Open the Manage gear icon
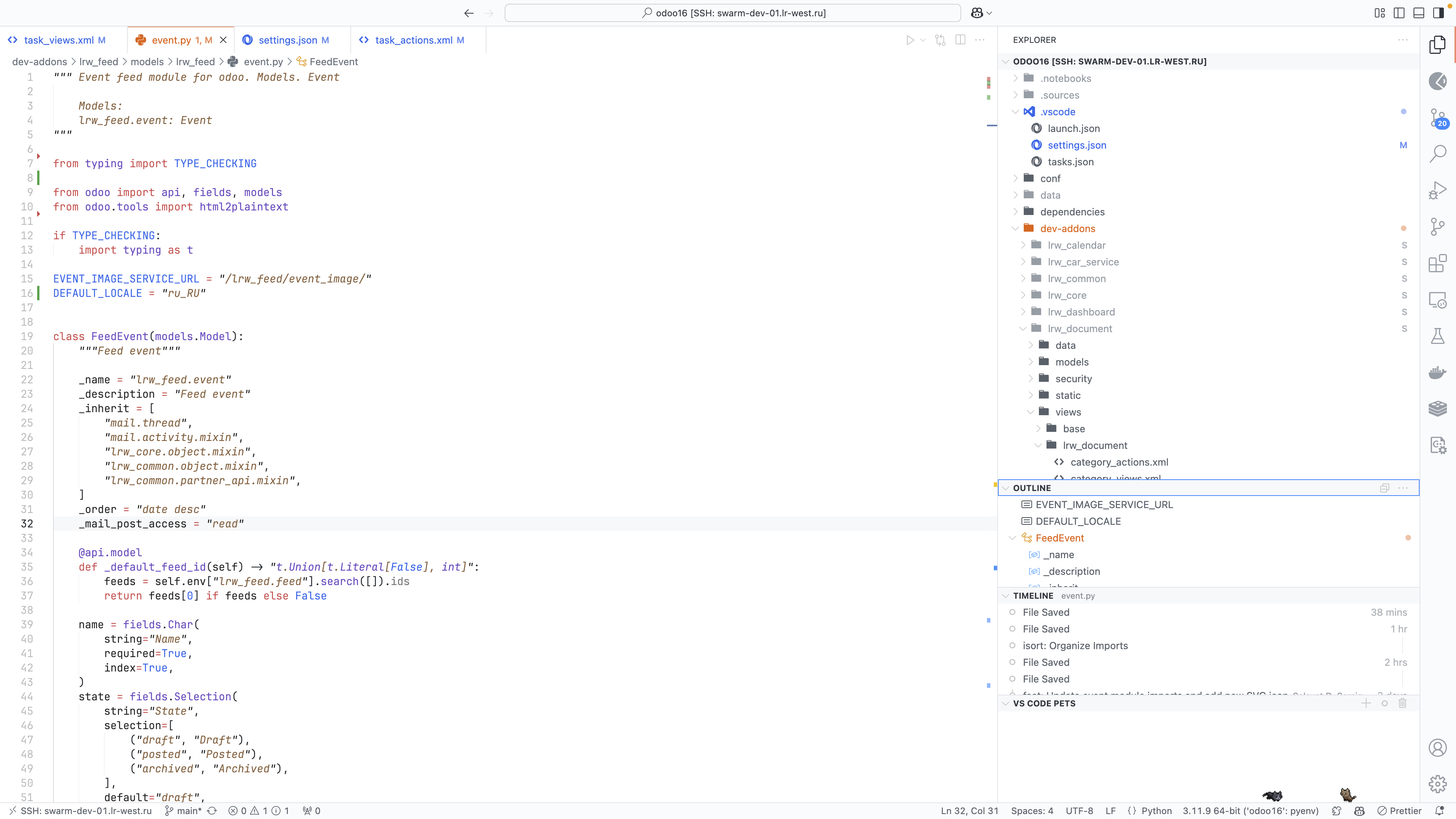Viewport: 1456px width, 819px height. 1437,784
